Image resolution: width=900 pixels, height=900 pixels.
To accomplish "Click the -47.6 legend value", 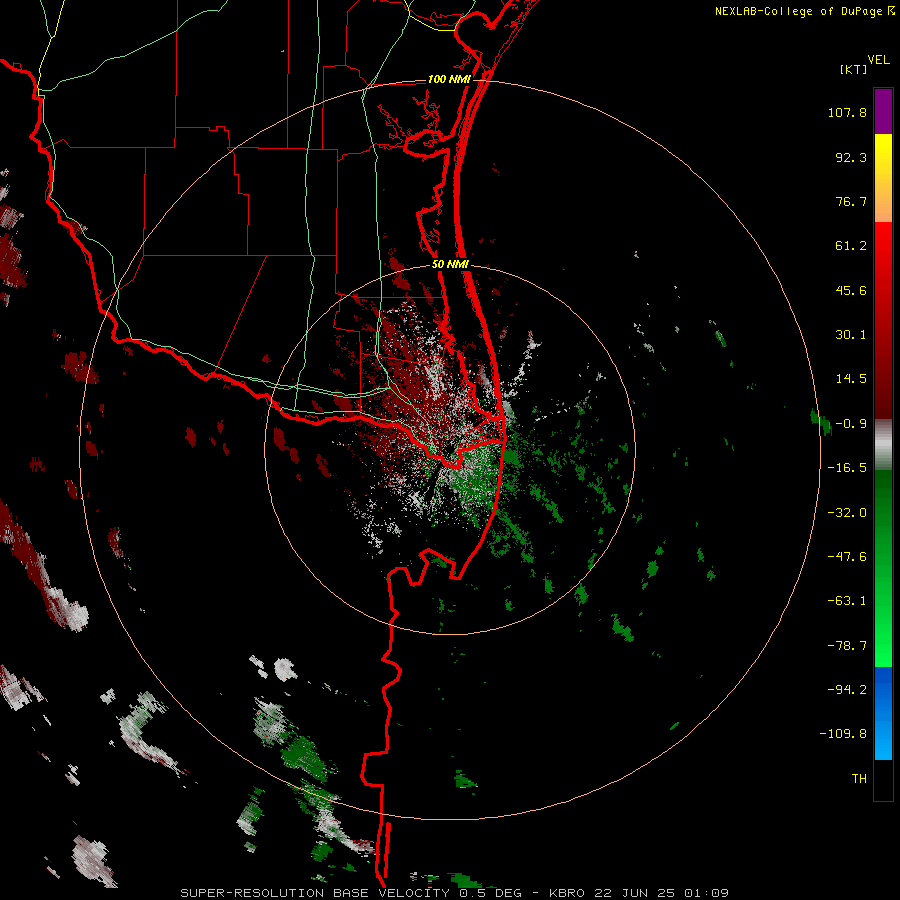I will [x=847, y=557].
